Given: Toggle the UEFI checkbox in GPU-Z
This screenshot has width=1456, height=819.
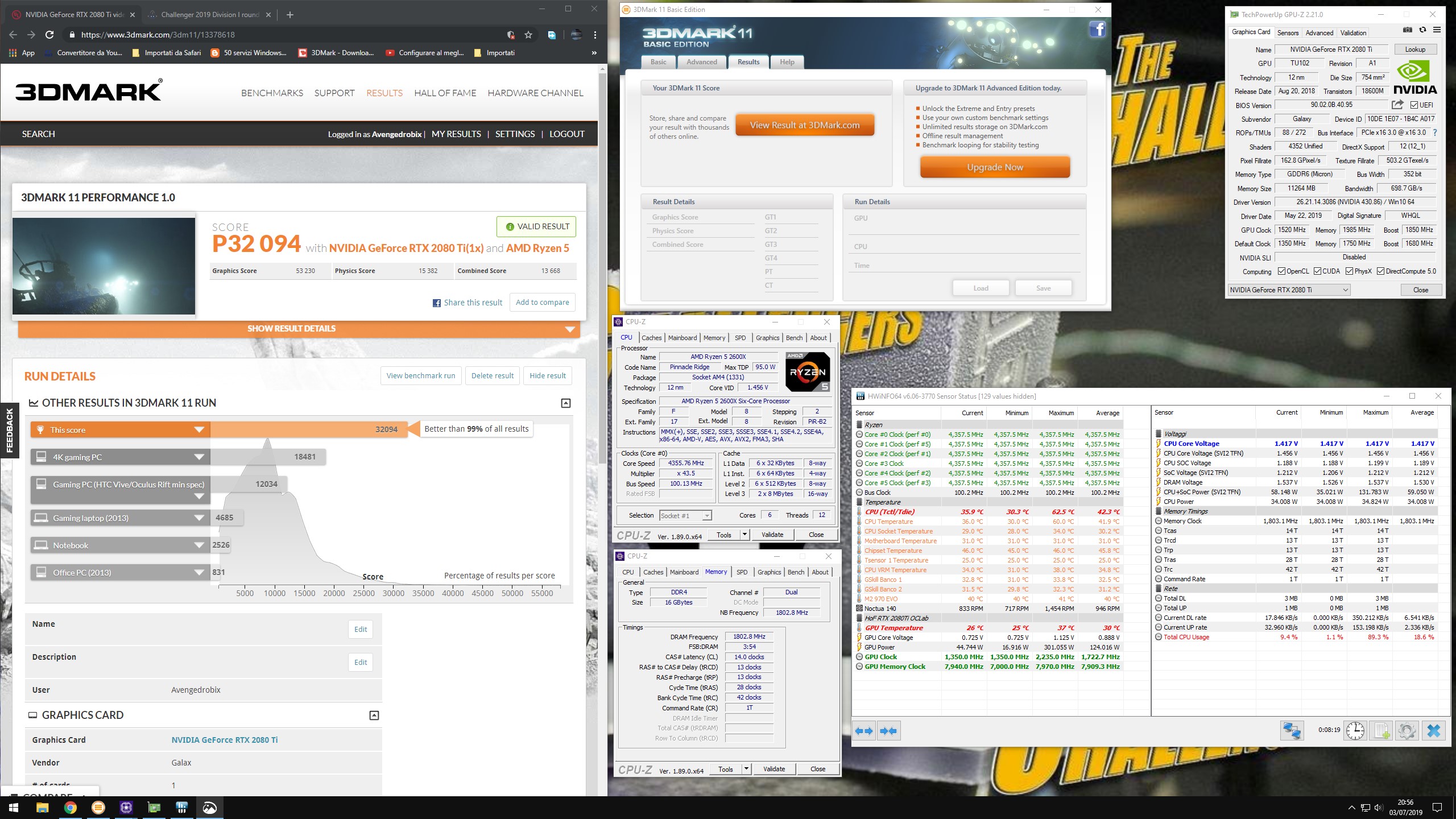Looking at the screenshot, I should pyautogui.click(x=1414, y=105).
